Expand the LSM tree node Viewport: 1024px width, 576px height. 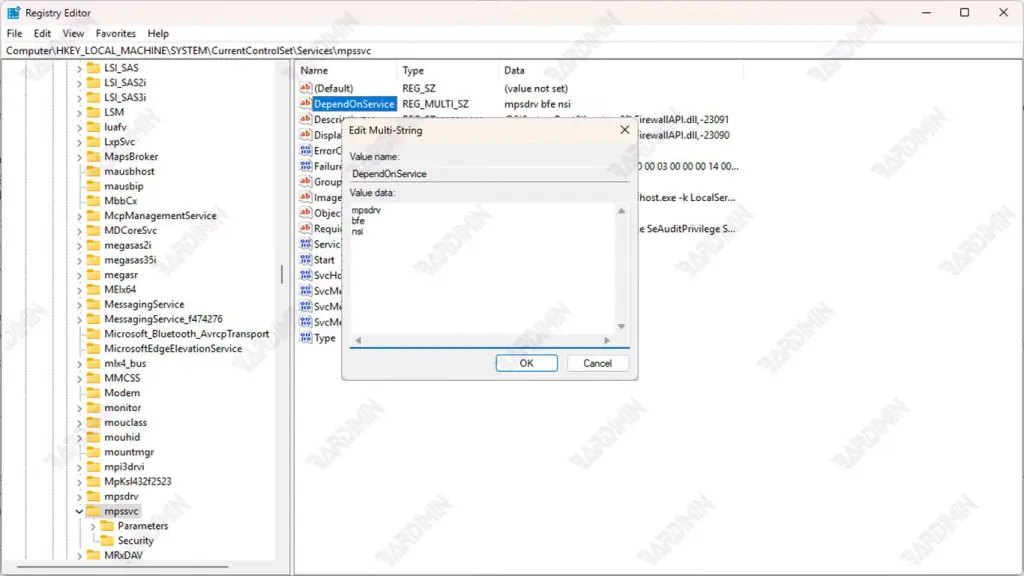pyautogui.click(x=79, y=112)
